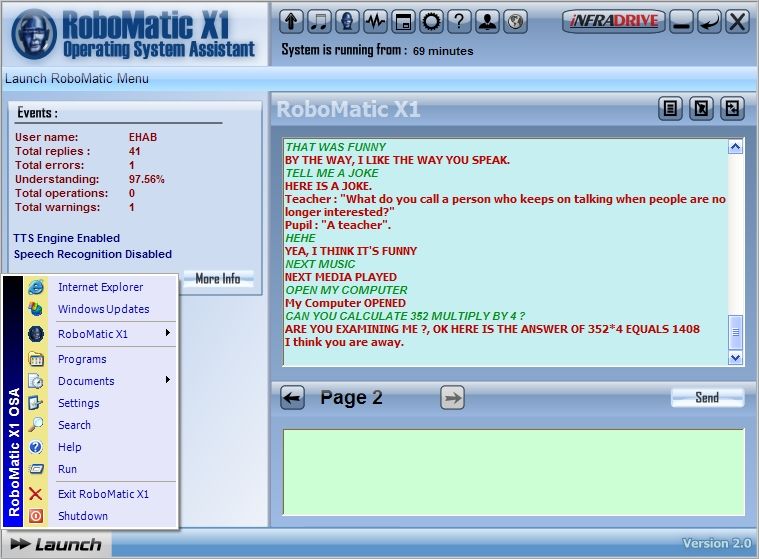Click the conversation scrollbar thumb

tap(735, 332)
